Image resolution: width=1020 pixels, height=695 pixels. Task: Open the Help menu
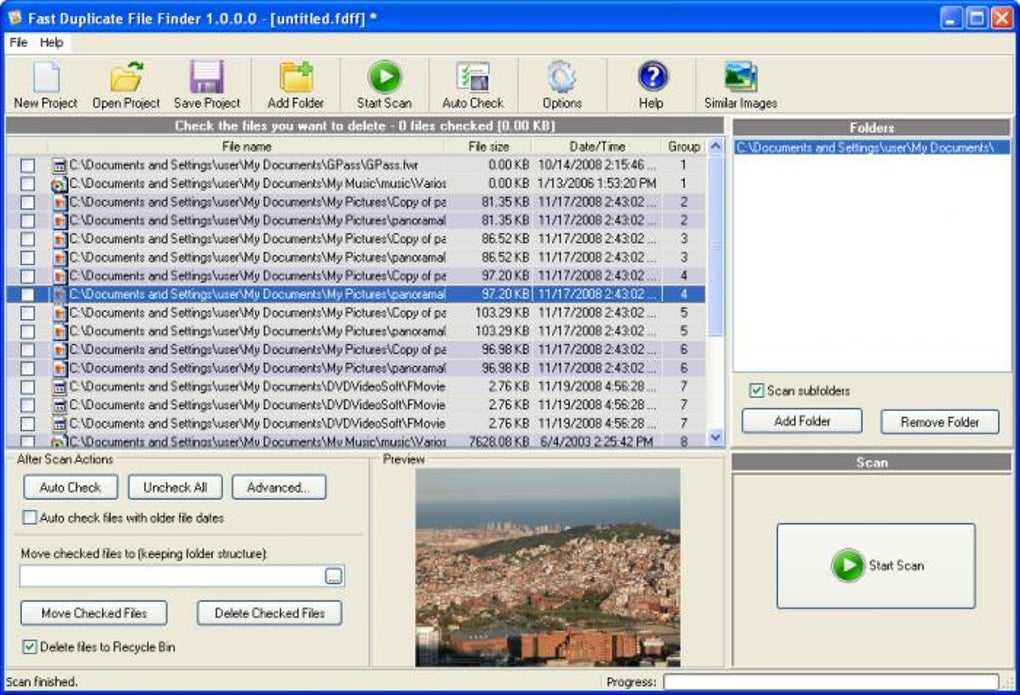point(51,42)
